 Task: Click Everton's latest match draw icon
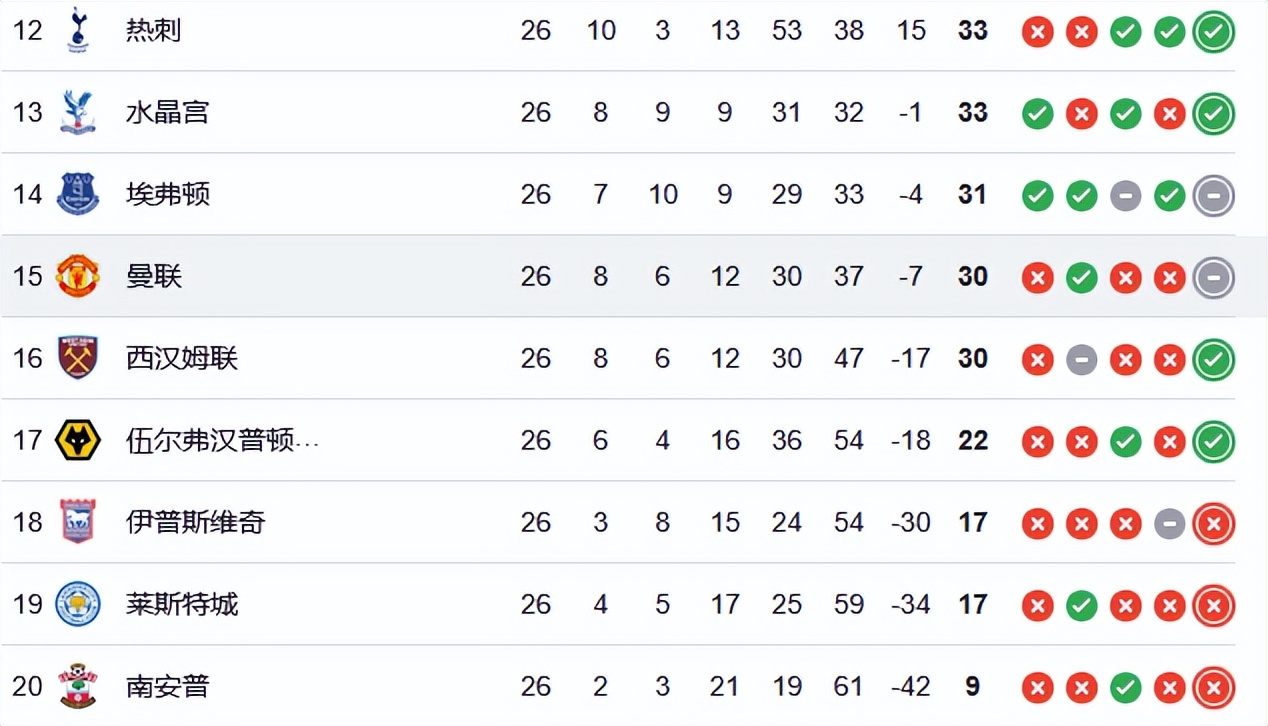1213,196
